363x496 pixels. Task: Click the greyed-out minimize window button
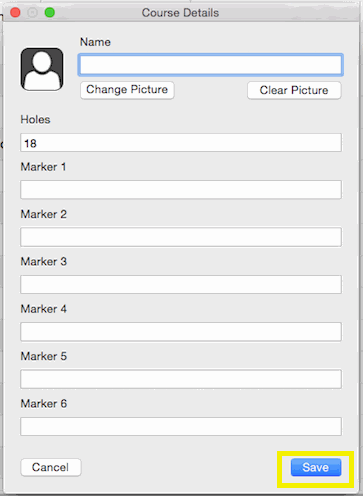pos(32,13)
